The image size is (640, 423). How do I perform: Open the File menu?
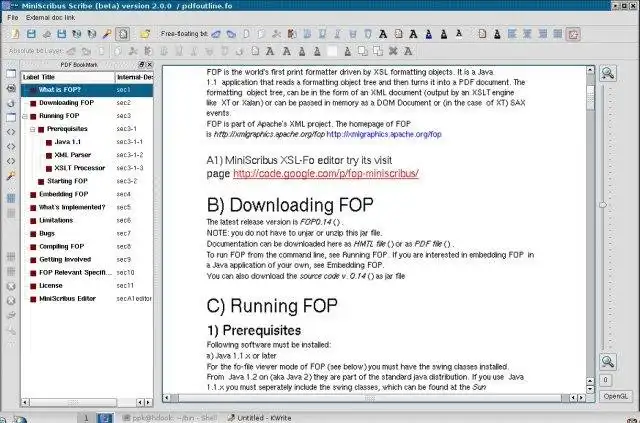click(13, 18)
